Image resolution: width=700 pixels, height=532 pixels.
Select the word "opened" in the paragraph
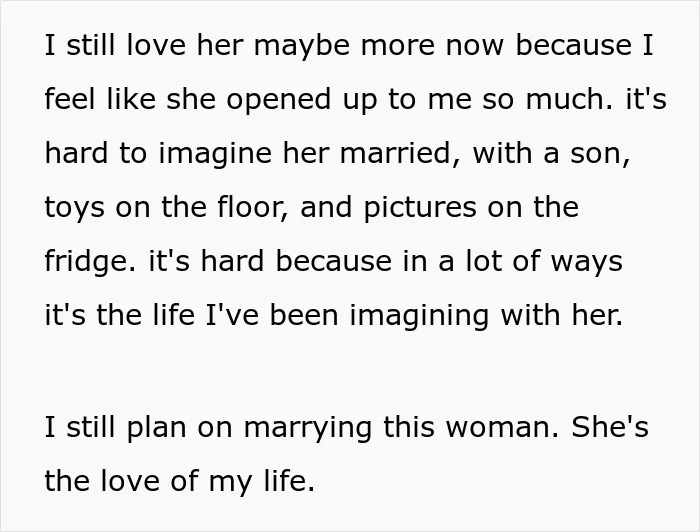click(279, 100)
